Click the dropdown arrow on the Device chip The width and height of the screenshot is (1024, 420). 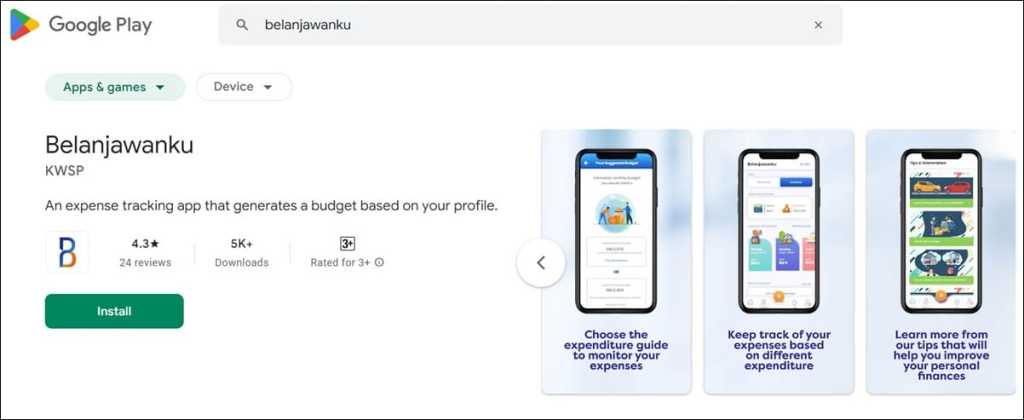pos(267,88)
